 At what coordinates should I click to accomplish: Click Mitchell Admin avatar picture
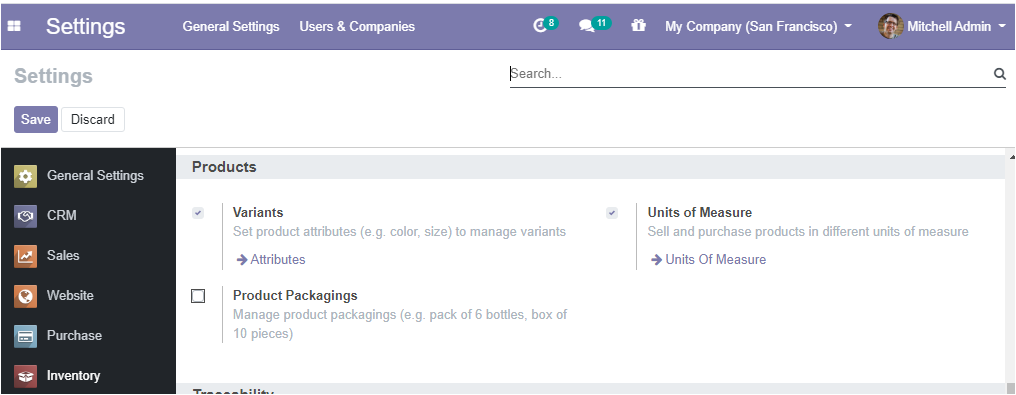pyautogui.click(x=890, y=27)
